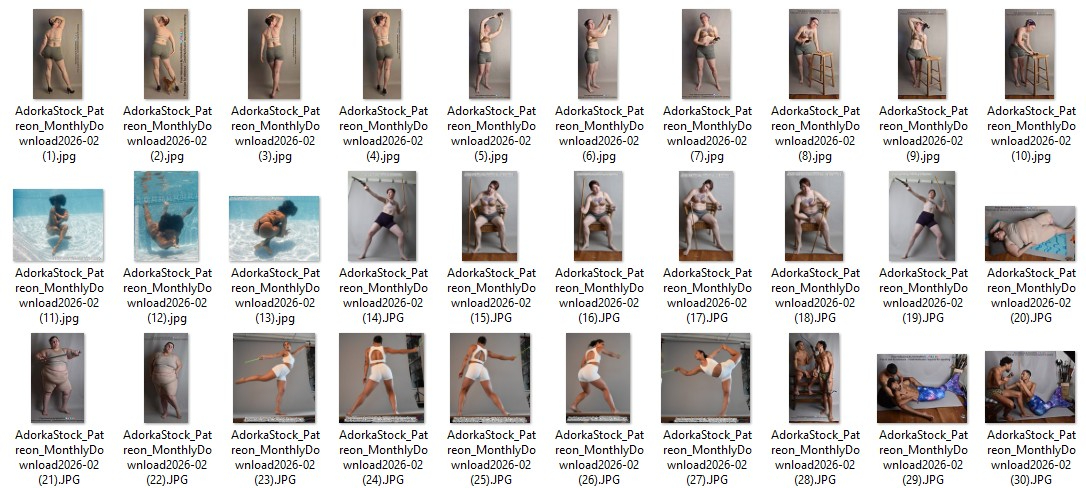The image size is (1086, 488).
Task: Select the thumbnail of file (1).jpg
Action: 59,54
